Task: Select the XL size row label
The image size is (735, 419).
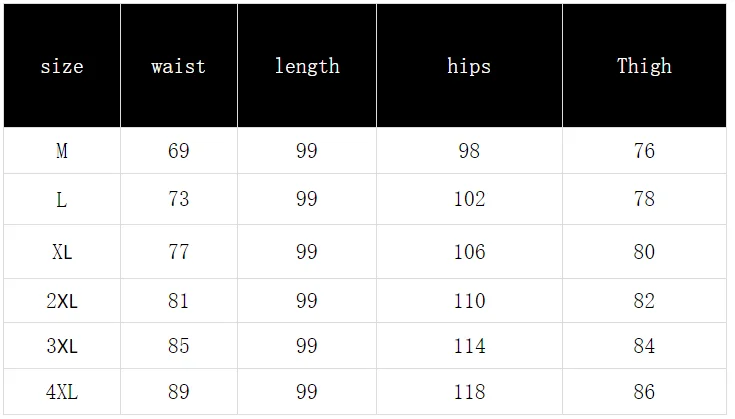Action: (x=62, y=252)
